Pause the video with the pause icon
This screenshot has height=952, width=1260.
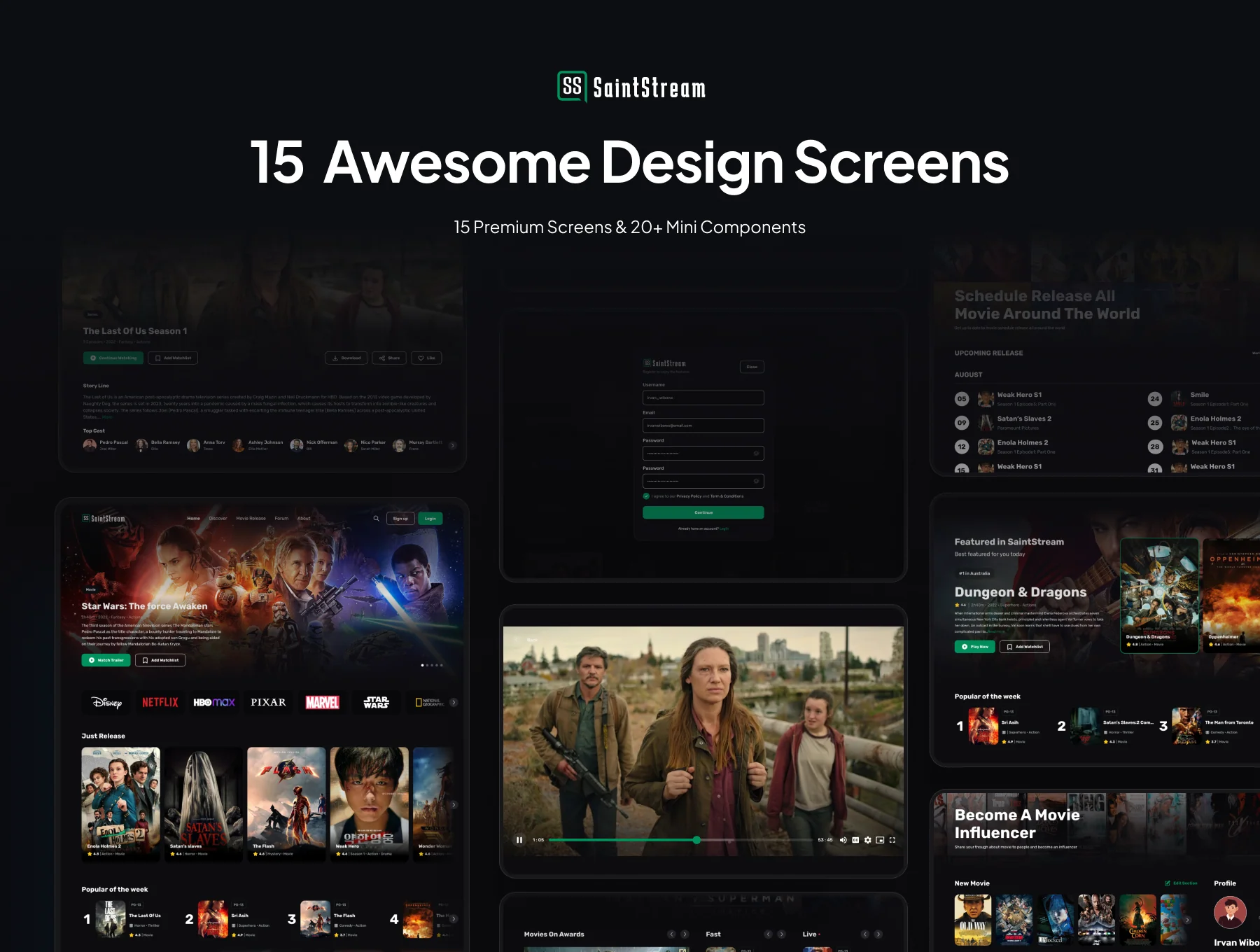click(x=519, y=840)
